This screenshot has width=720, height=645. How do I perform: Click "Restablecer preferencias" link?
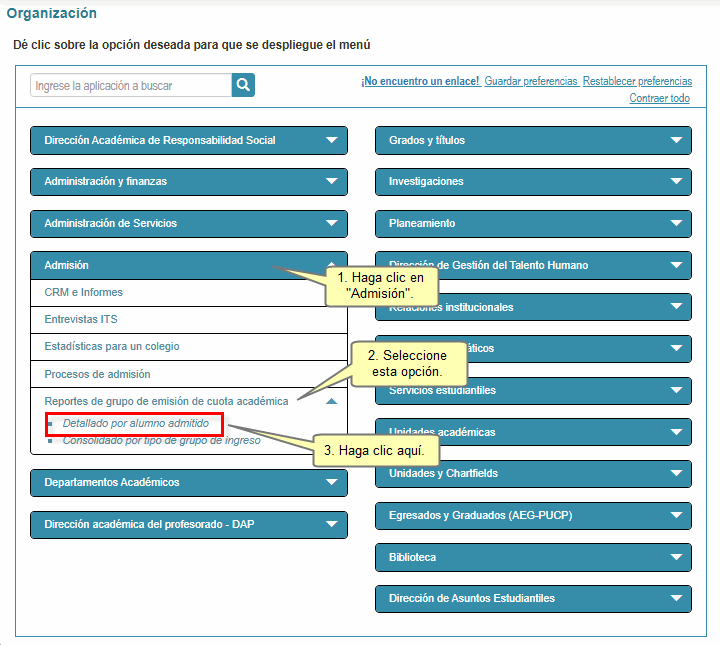637,81
